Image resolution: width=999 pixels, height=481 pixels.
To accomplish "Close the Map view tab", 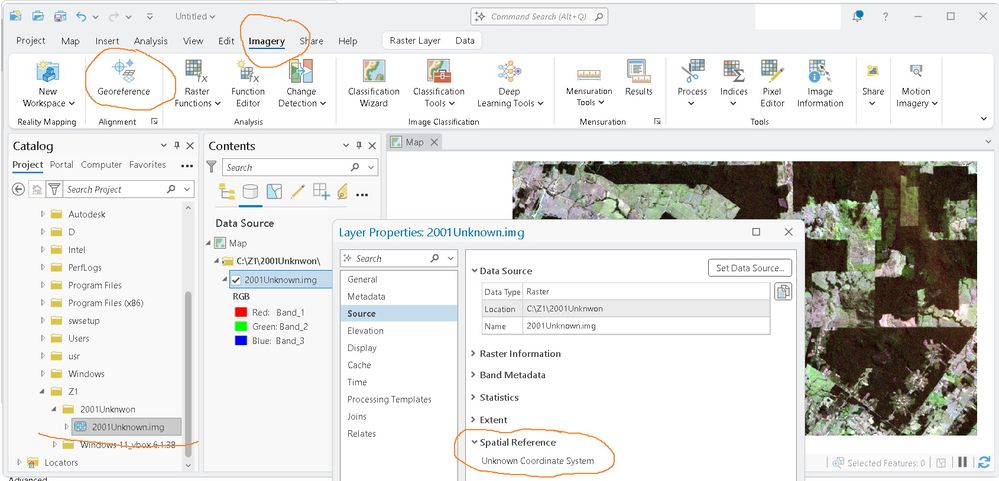I will point(435,142).
